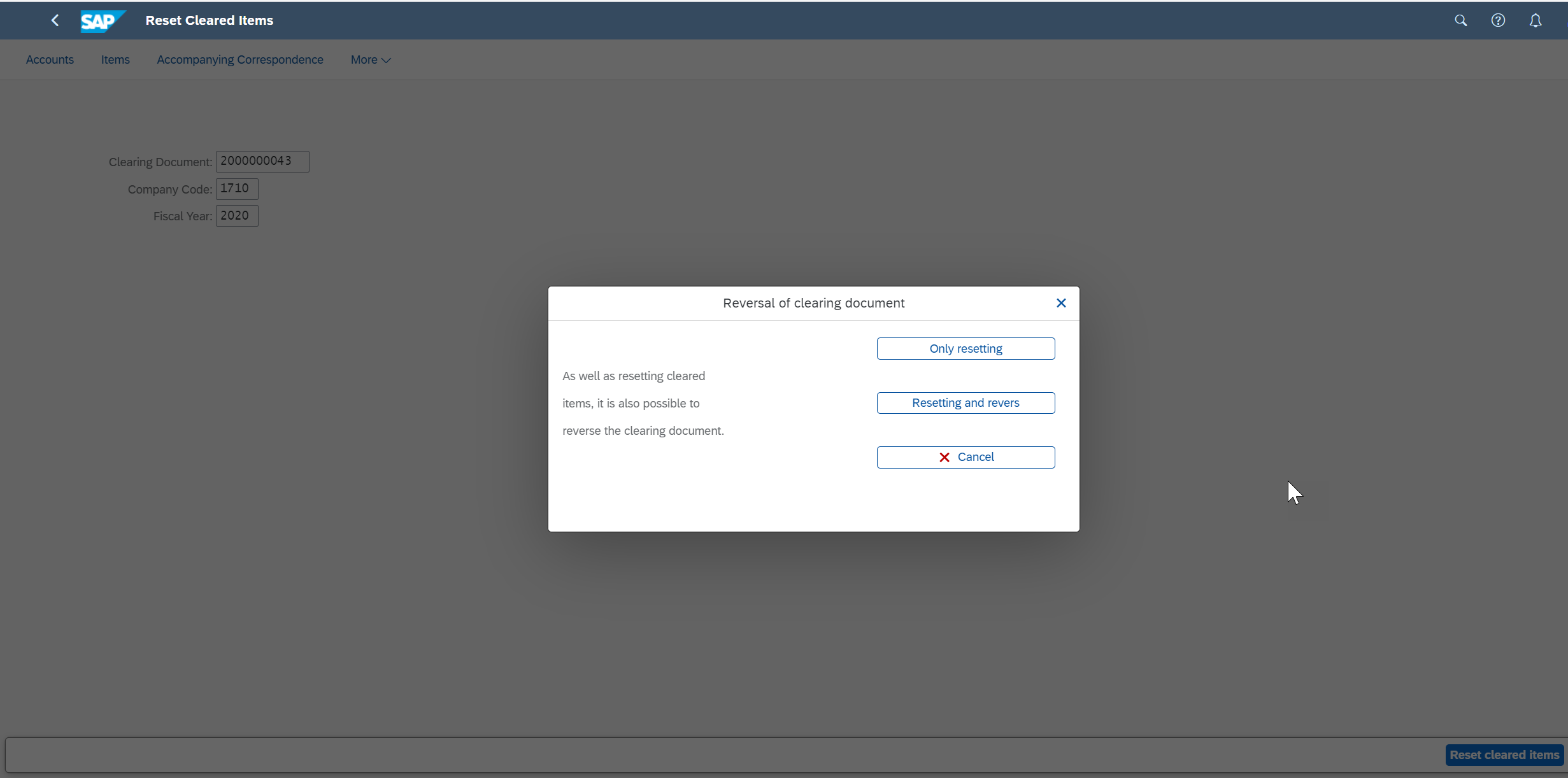Switch to Accompanying Correspondence tab

[x=240, y=59]
